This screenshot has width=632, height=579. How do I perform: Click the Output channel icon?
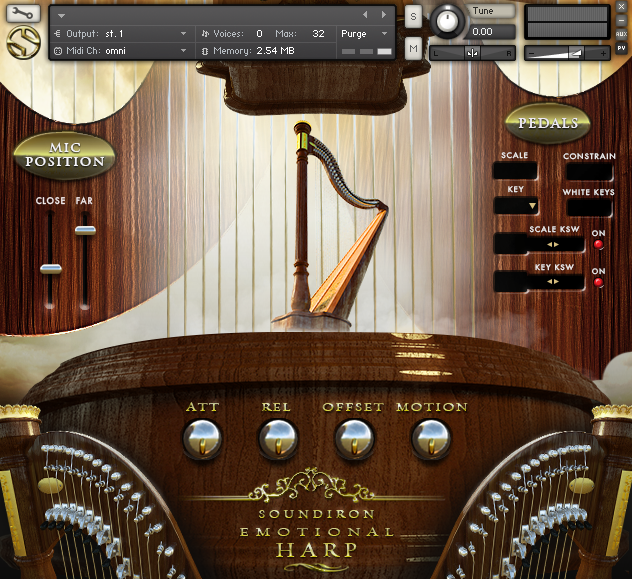tap(57, 34)
